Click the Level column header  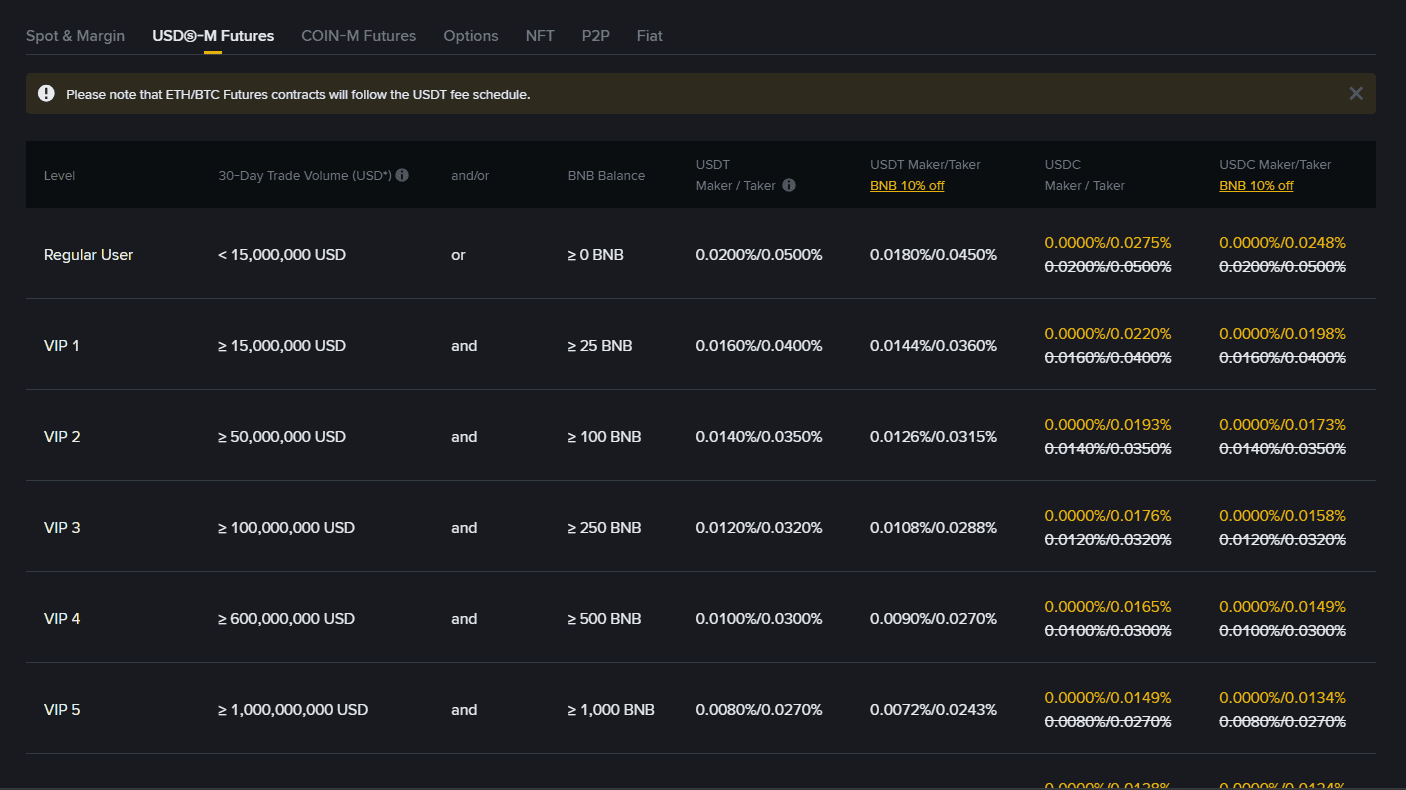click(59, 176)
